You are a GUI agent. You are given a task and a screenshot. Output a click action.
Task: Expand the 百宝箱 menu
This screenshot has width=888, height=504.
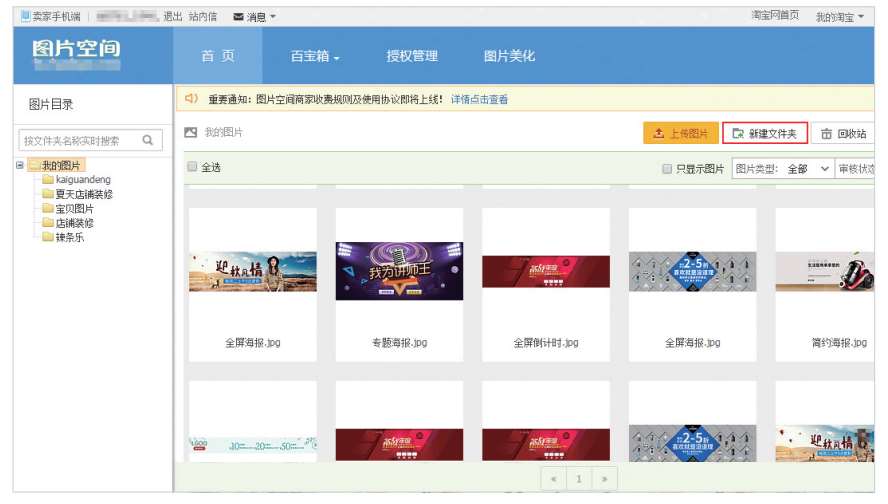(x=315, y=57)
